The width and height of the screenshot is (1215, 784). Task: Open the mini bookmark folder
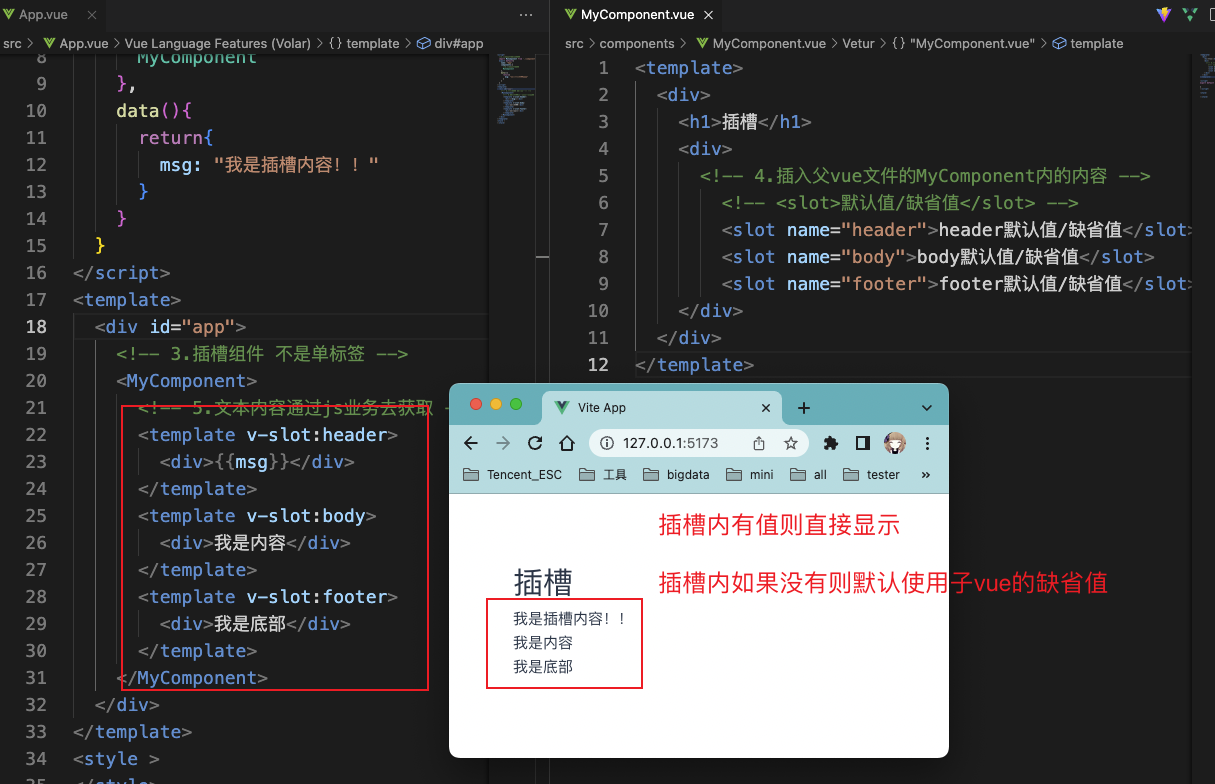click(x=749, y=475)
